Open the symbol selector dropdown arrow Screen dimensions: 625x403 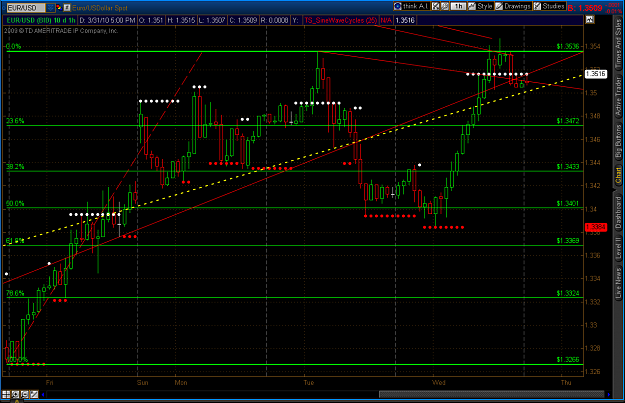coord(51,8)
